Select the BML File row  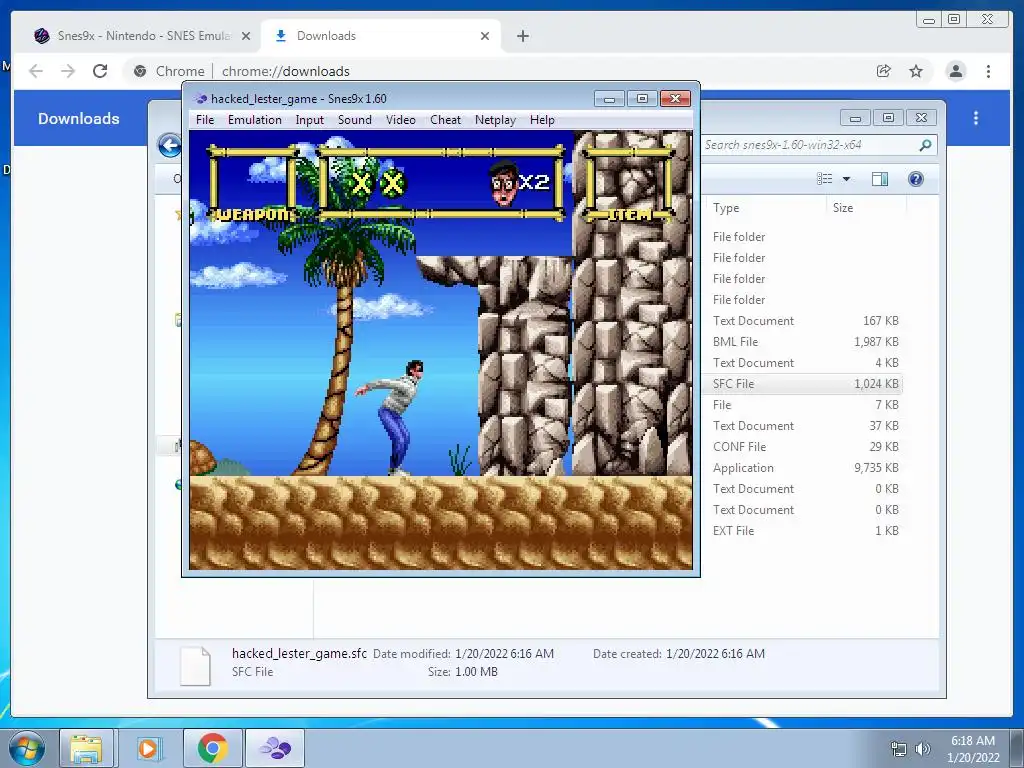point(803,342)
